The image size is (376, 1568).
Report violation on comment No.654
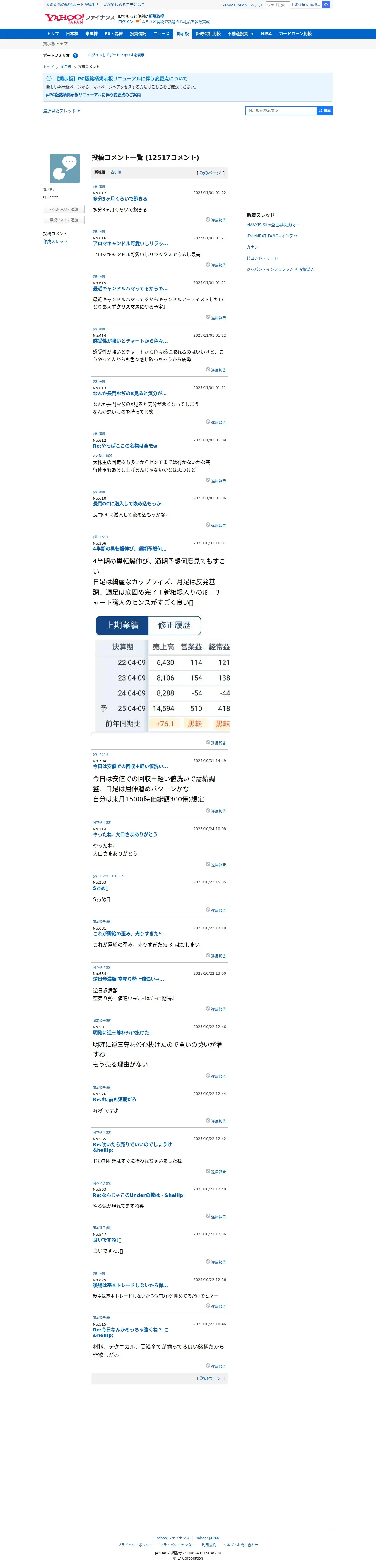pyautogui.click(x=216, y=1009)
